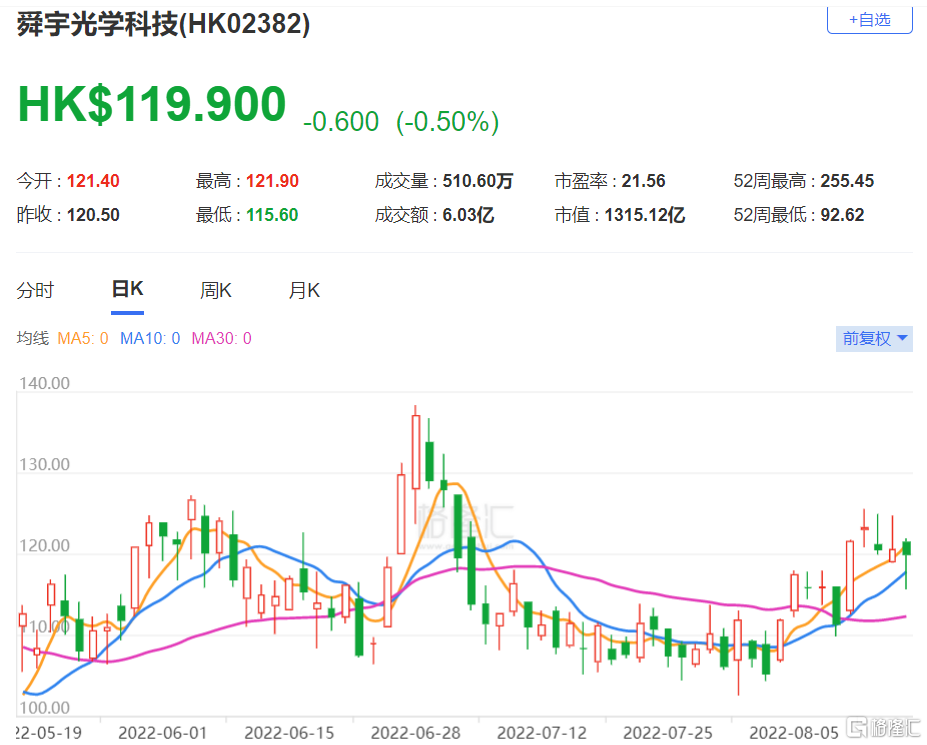Click the 昨收 value 120.50
Image resolution: width=927 pixels, height=745 pixels.
coord(93,215)
